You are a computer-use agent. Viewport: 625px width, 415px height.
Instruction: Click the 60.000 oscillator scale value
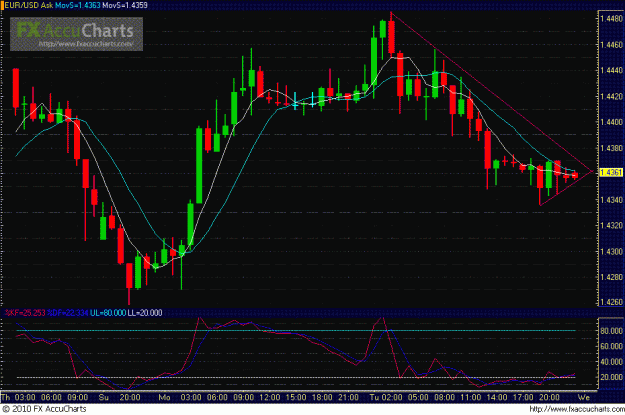point(611,346)
